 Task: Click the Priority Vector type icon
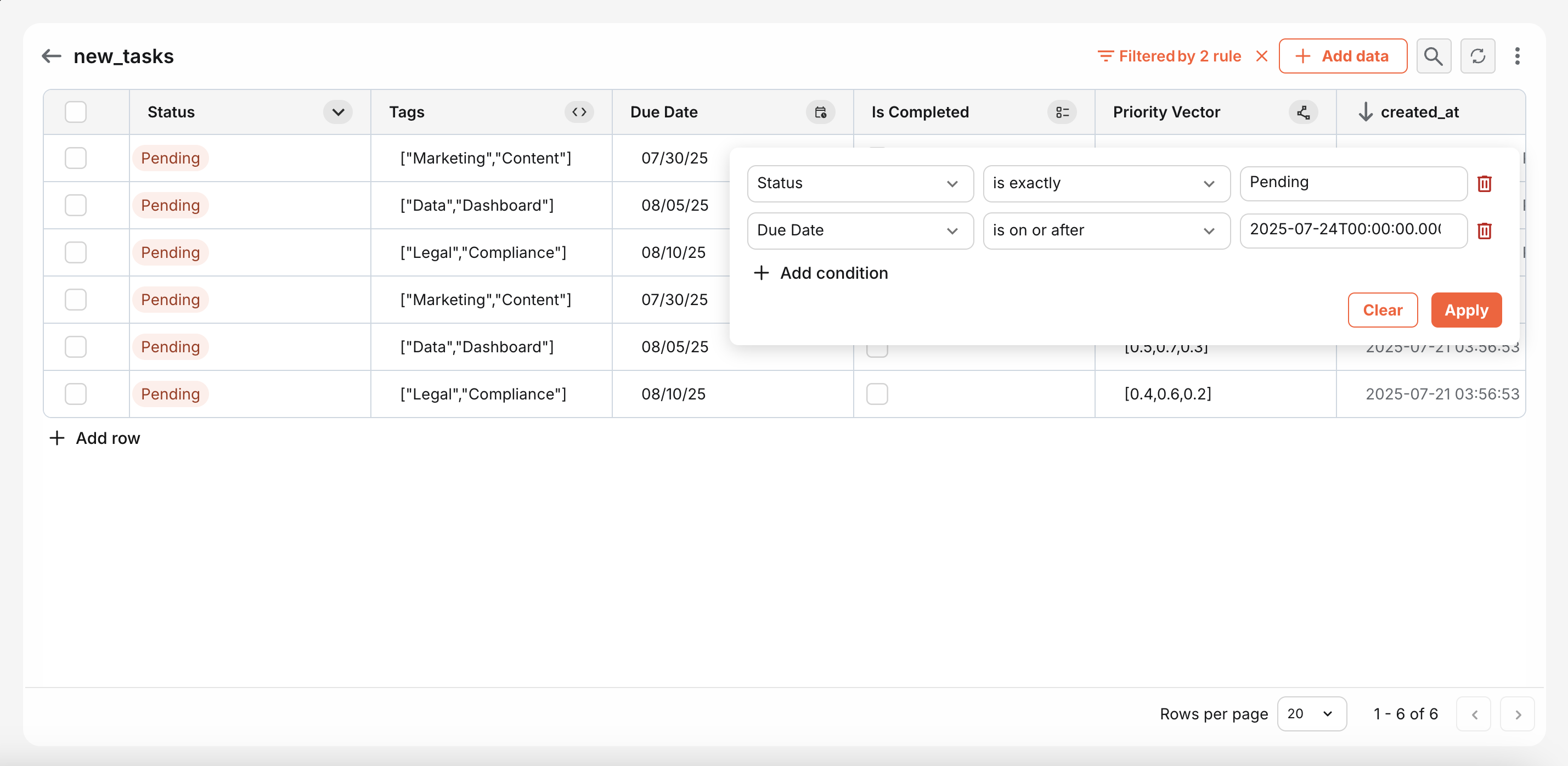point(1303,112)
